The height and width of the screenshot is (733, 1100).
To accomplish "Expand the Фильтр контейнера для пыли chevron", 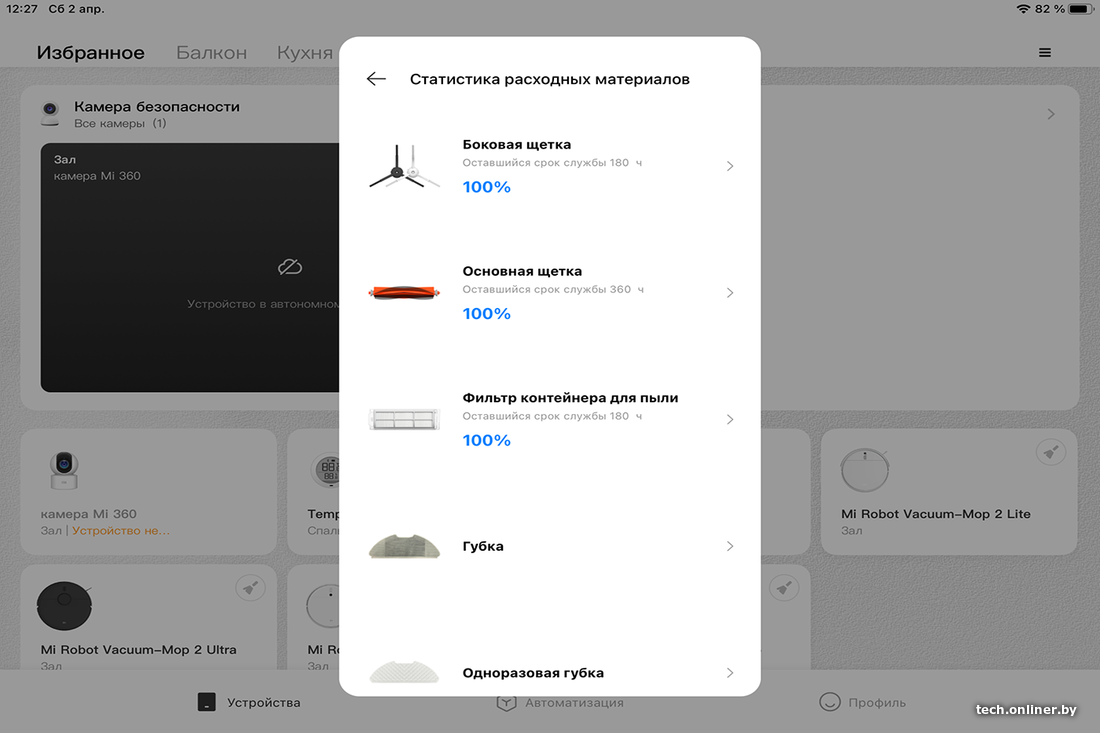I will pyautogui.click(x=730, y=419).
